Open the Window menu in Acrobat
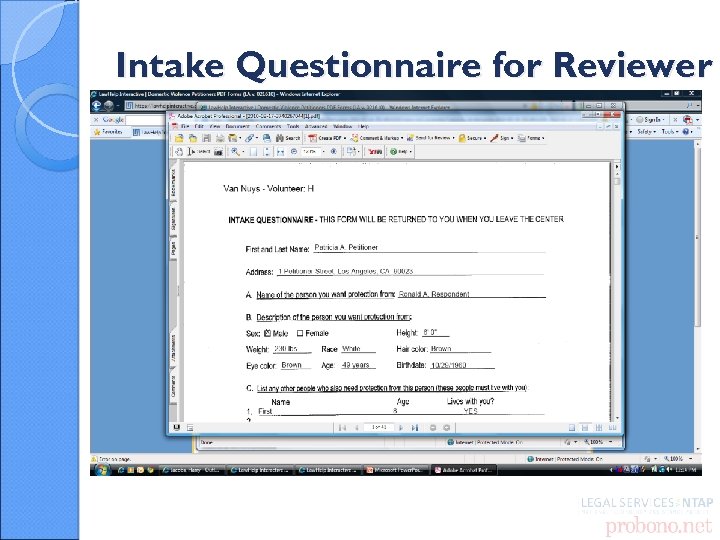 343,126
